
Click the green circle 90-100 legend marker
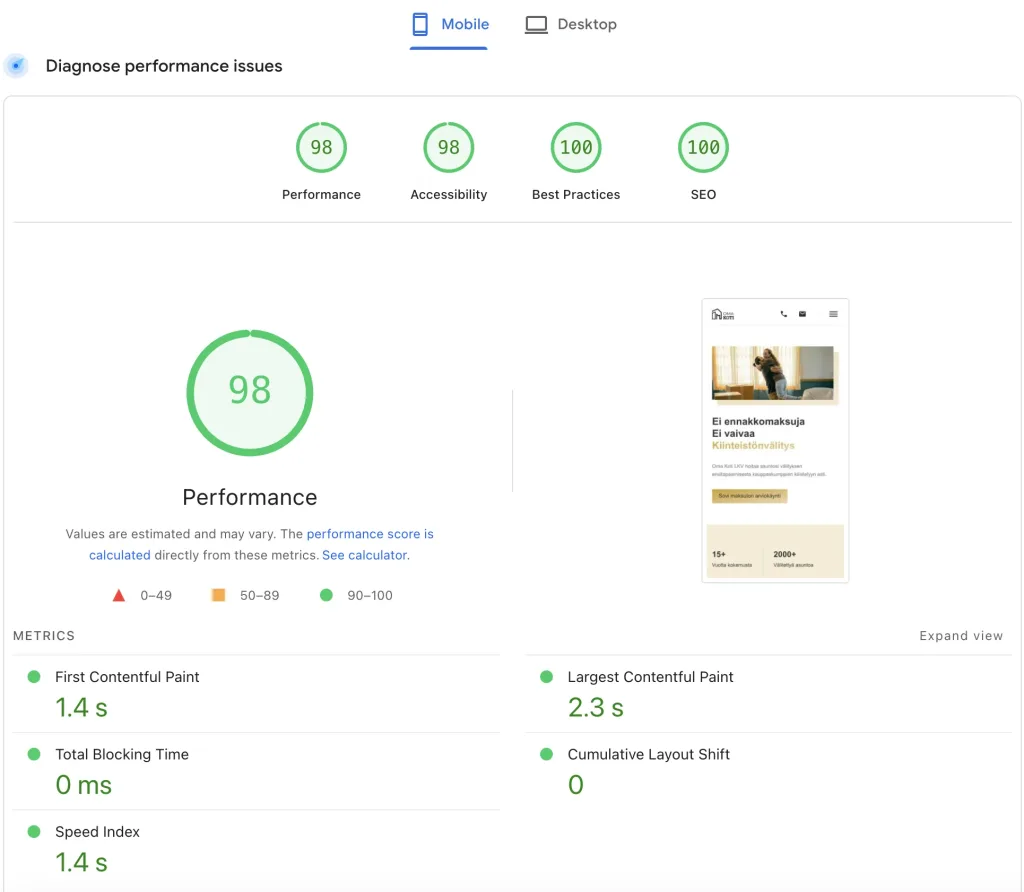tap(324, 594)
